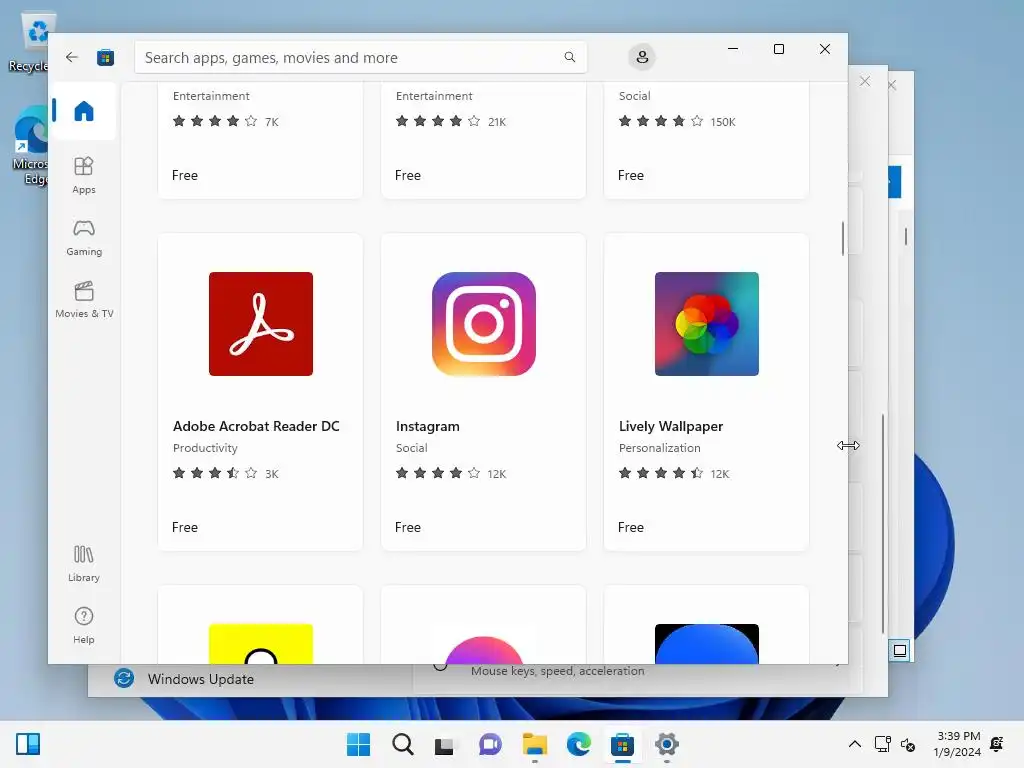Click star rating of Lively Wallpaper
The width and height of the screenshot is (1024, 768).
[661, 473]
